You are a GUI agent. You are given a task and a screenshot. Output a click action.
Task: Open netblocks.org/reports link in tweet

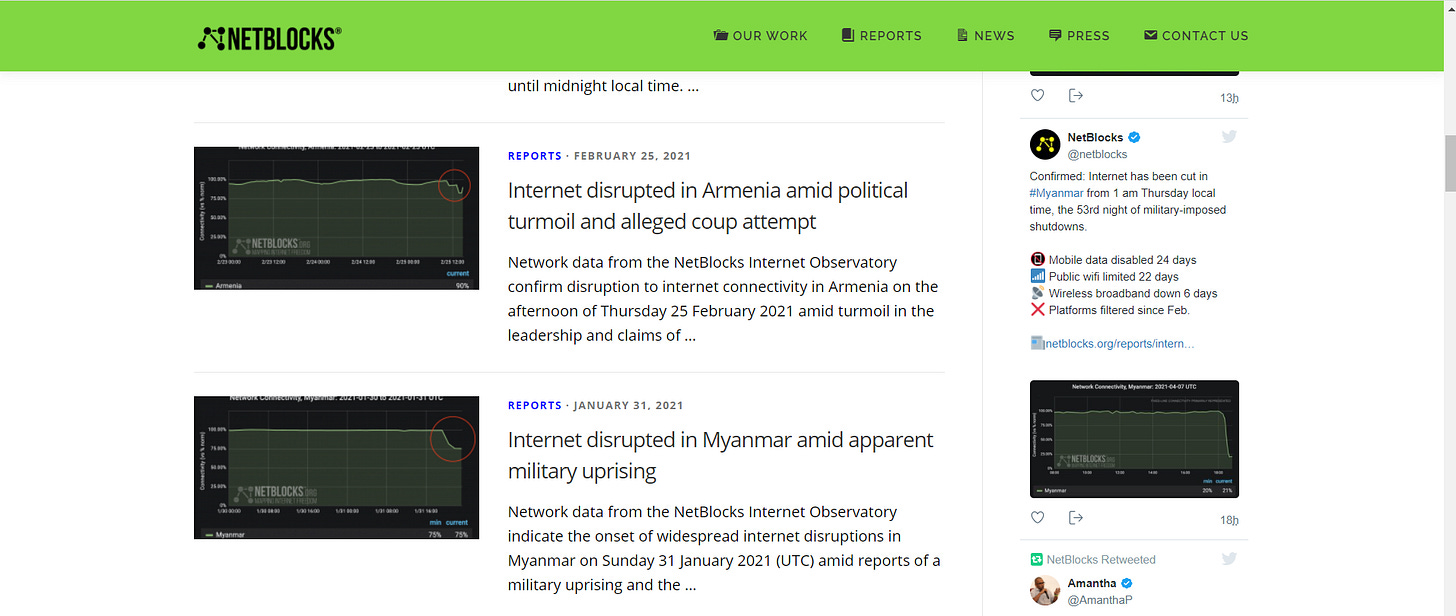(x=1119, y=343)
